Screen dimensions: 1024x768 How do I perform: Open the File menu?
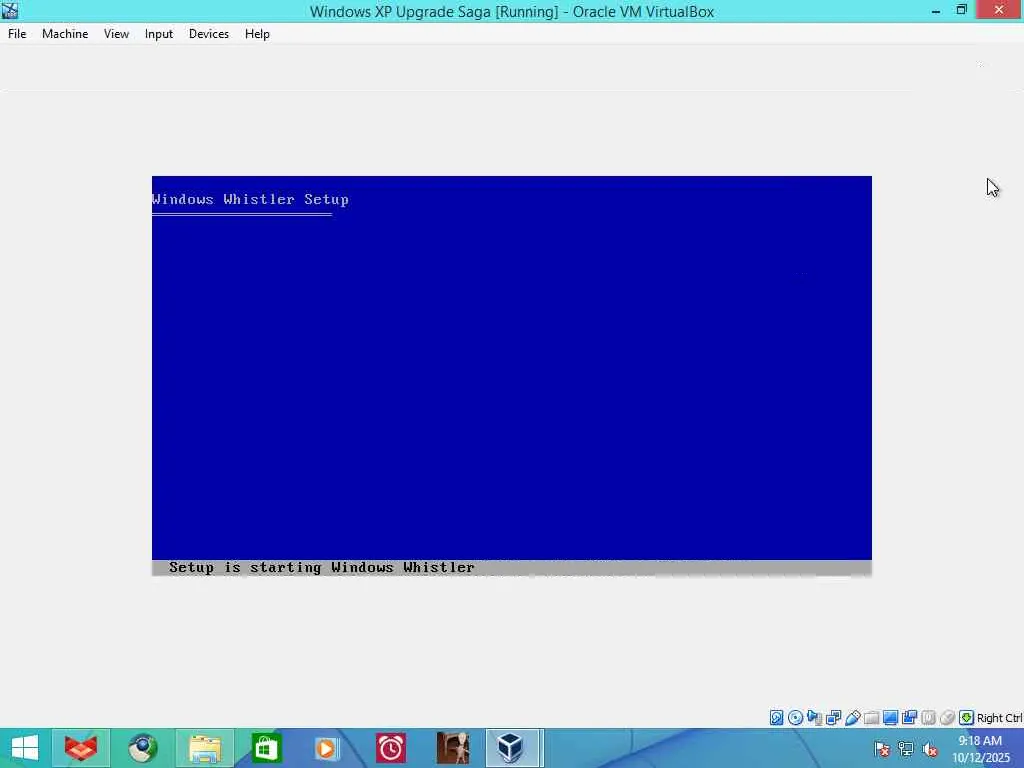pos(17,34)
